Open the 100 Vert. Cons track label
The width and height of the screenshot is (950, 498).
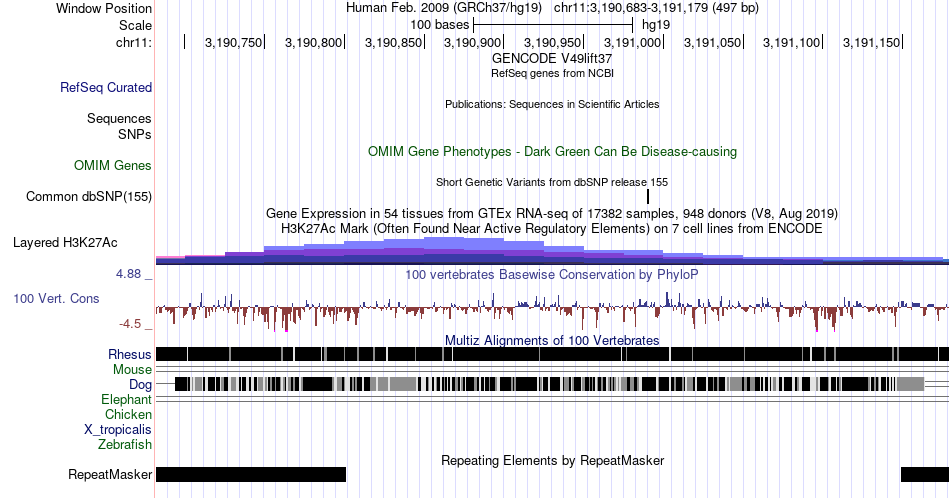(x=56, y=298)
